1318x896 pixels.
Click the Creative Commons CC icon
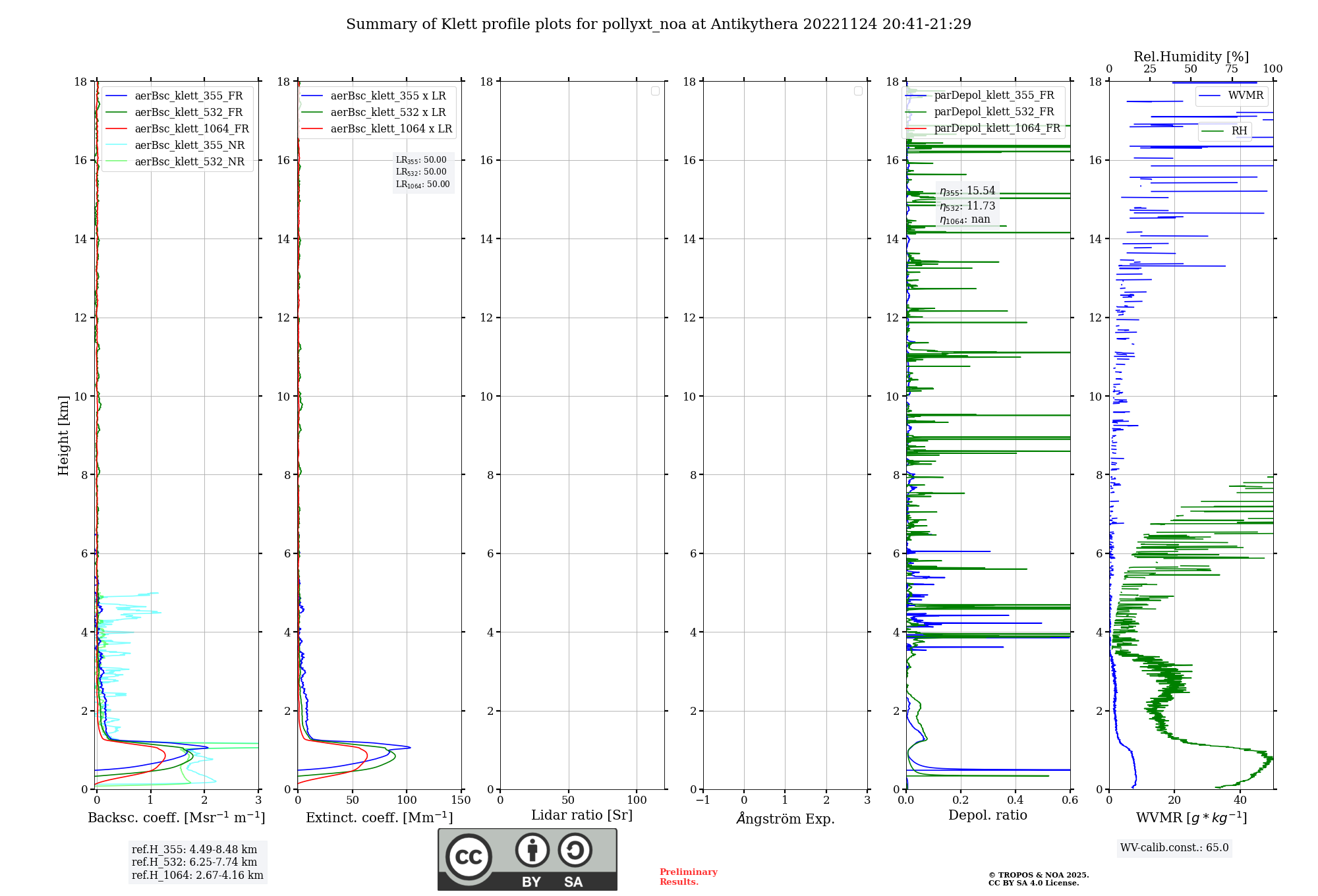point(469,857)
